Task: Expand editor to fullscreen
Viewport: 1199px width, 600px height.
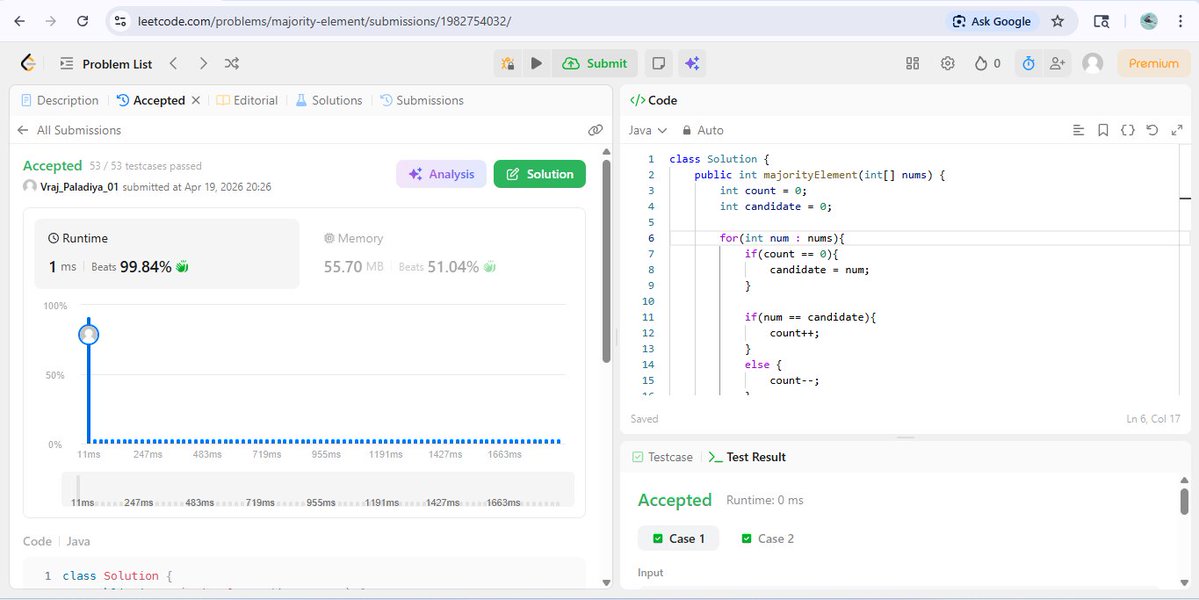Action: 1177,131
